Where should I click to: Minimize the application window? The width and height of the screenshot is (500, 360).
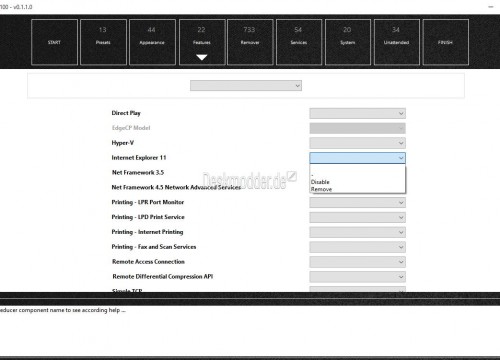[491, 7]
